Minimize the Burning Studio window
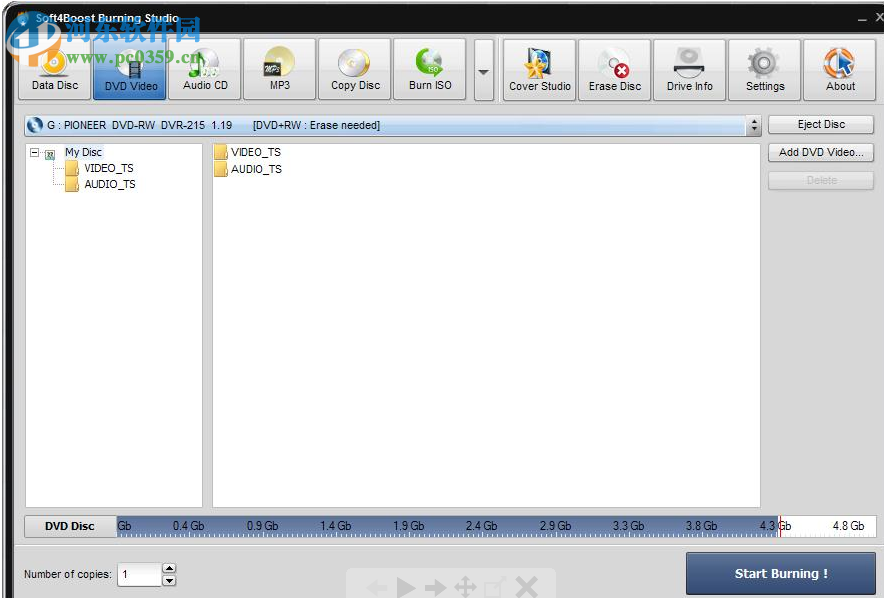Image resolution: width=884 pixels, height=598 pixels. pyautogui.click(x=862, y=20)
